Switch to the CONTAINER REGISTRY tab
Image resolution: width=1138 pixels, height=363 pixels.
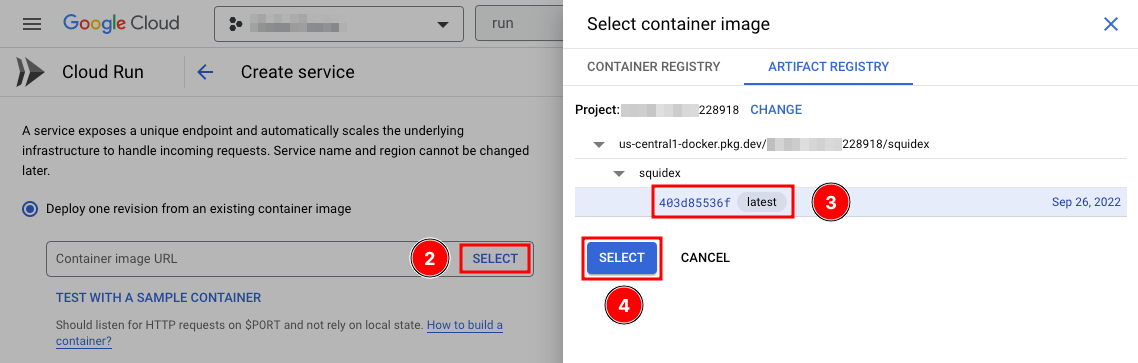653,67
